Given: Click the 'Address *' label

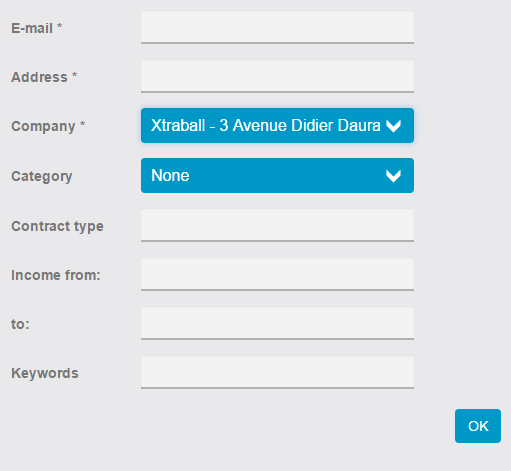Looking at the screenshot, I should pos(44,77).
